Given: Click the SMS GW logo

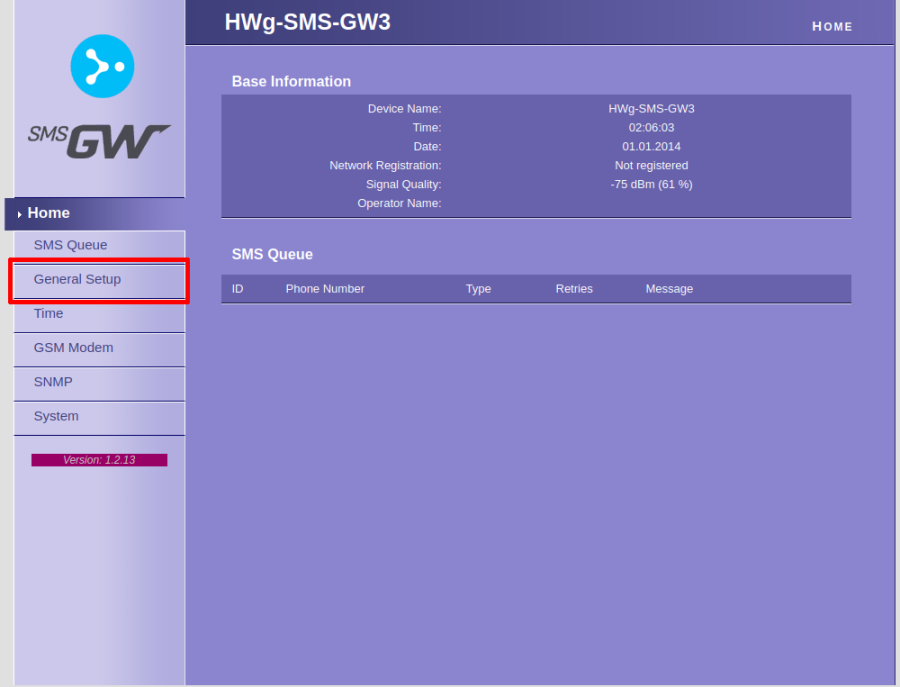Looking at the screenshot, I should pyautogui.click(x=99, y=141).
